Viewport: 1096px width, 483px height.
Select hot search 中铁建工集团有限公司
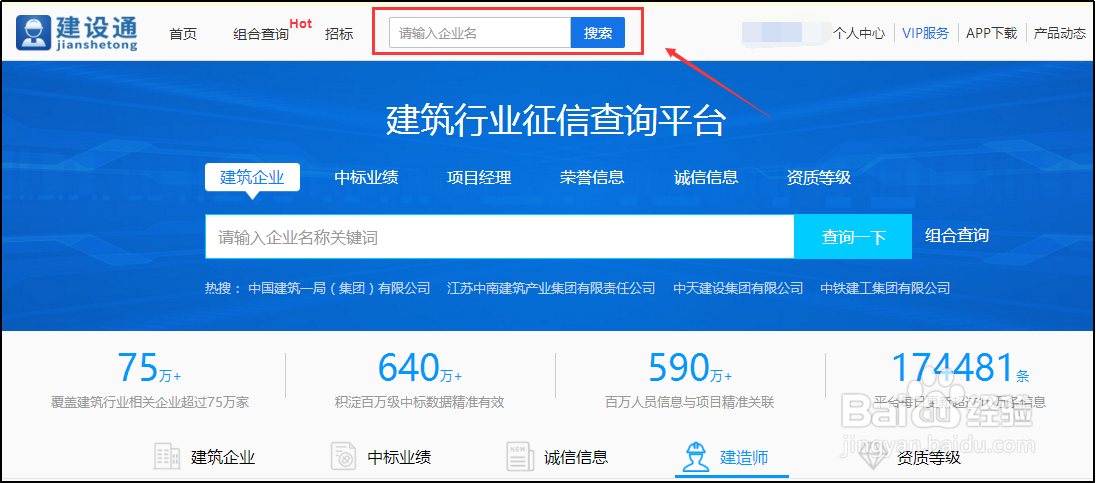click(x=886, y=288)
